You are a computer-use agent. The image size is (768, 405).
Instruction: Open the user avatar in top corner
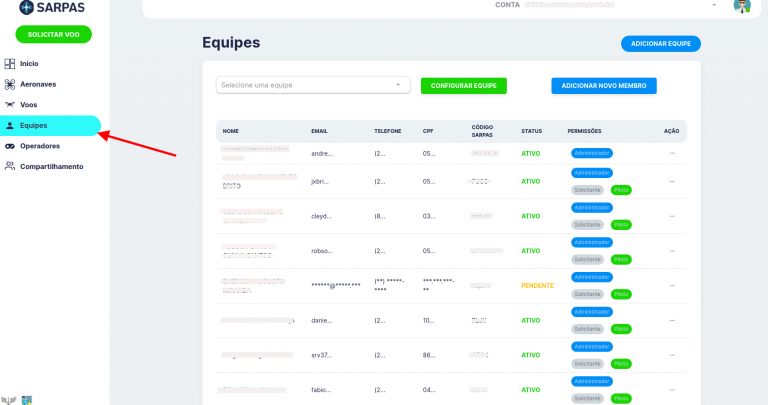click(742, 6)
